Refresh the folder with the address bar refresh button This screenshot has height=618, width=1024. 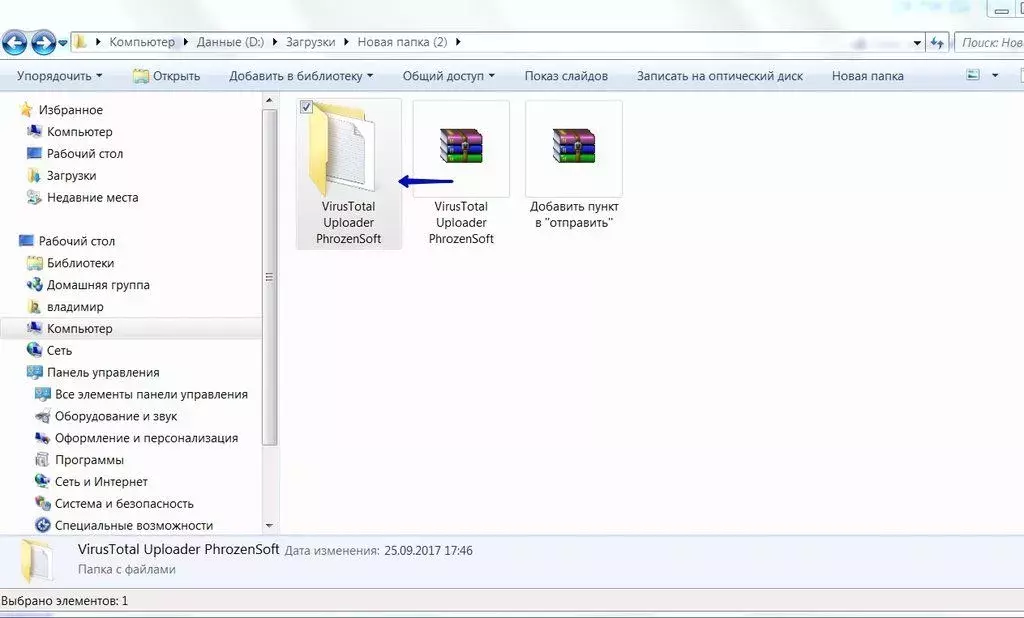(938, 43)
